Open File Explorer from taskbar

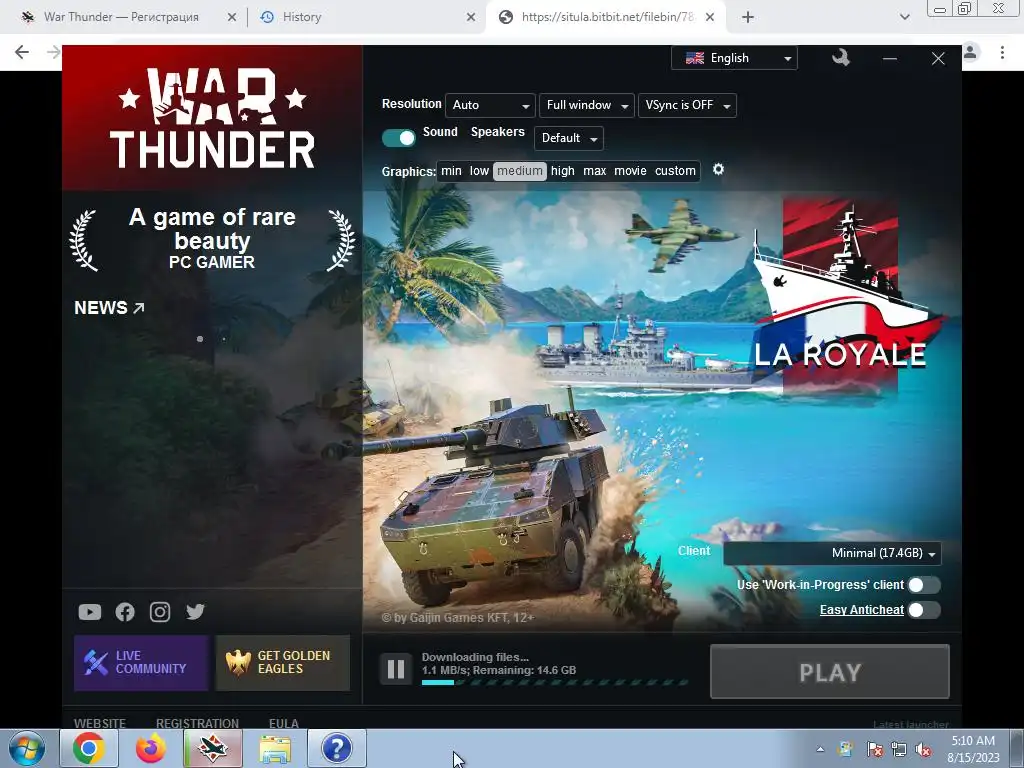[275, 748]
